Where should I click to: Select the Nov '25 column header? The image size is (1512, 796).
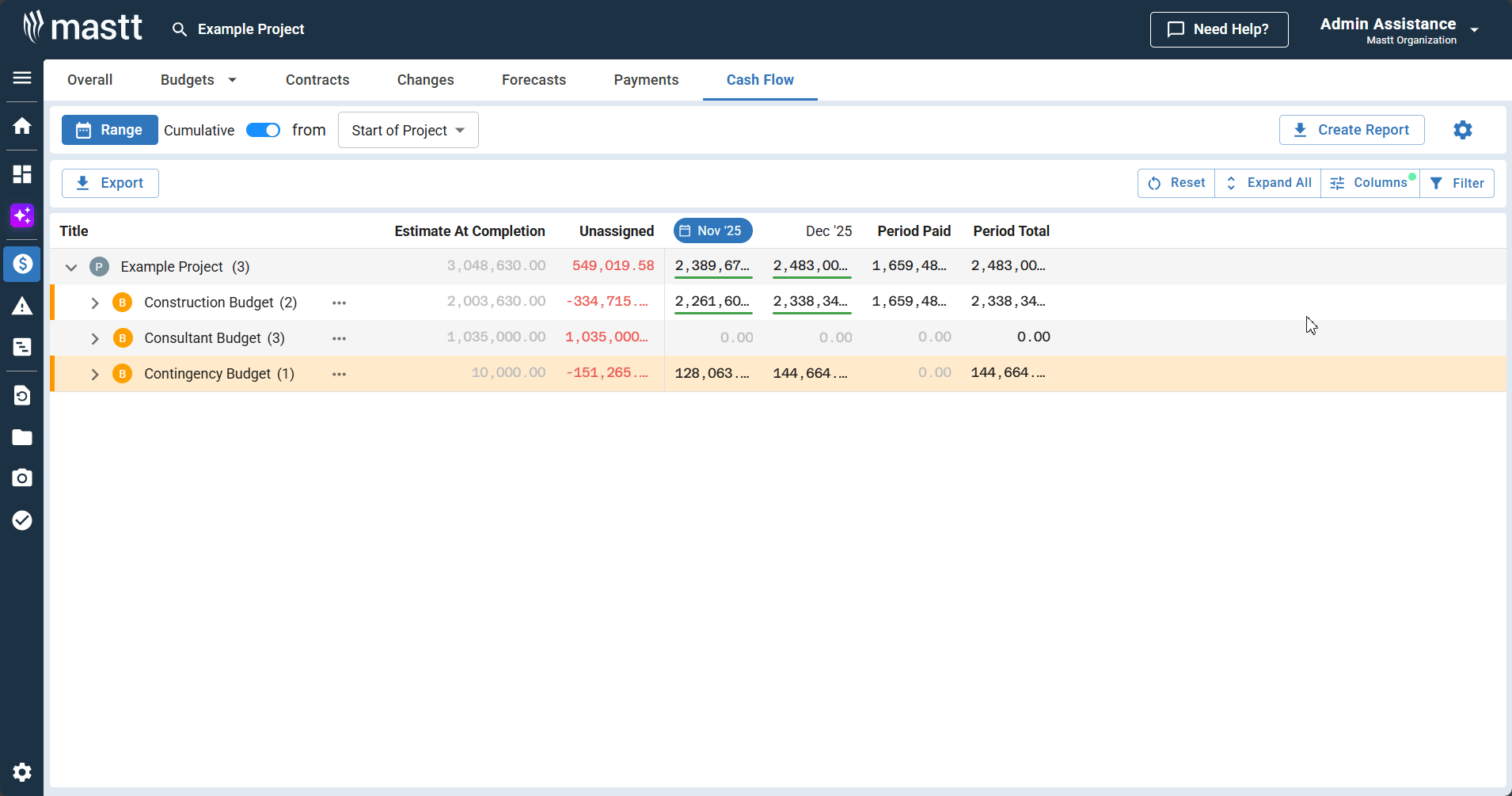[x=712, y=231]
